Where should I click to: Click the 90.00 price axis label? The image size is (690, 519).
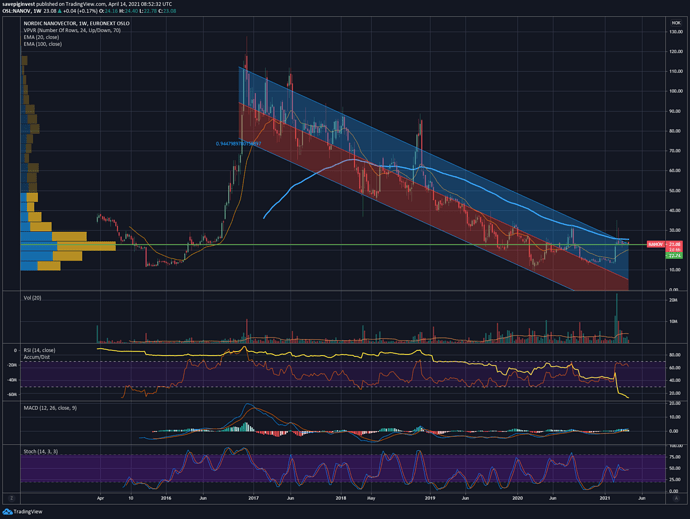(x=676, y=111)
